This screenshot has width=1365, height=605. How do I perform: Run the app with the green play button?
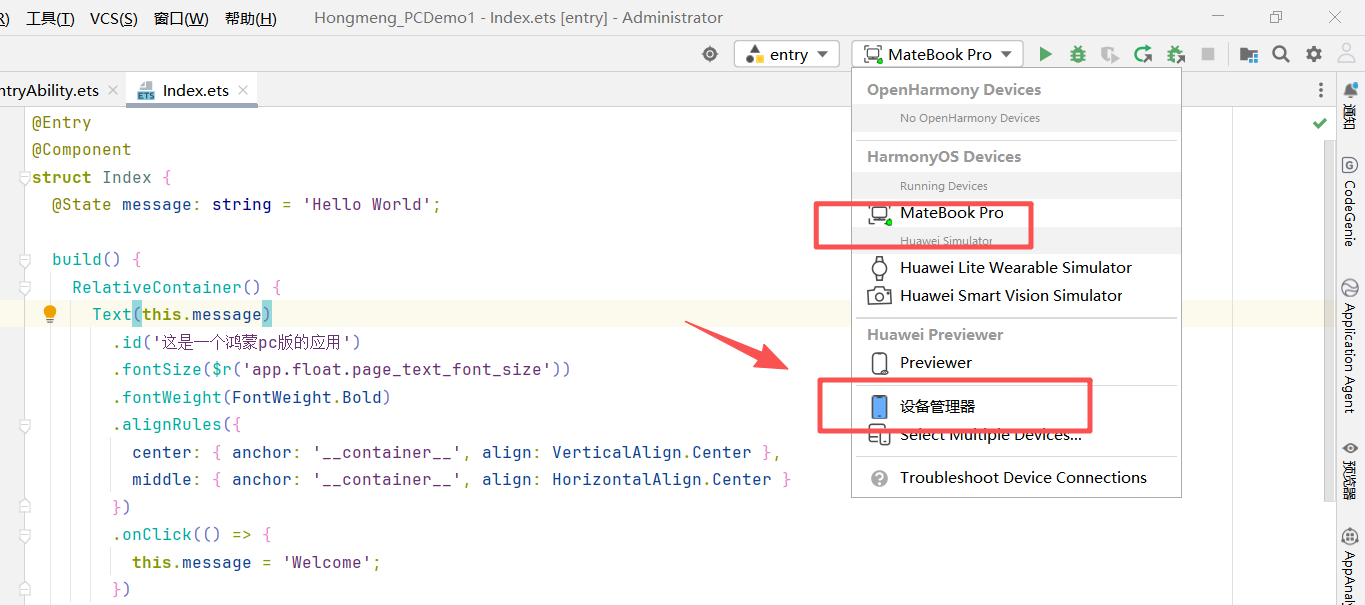tap(1045, 54)
